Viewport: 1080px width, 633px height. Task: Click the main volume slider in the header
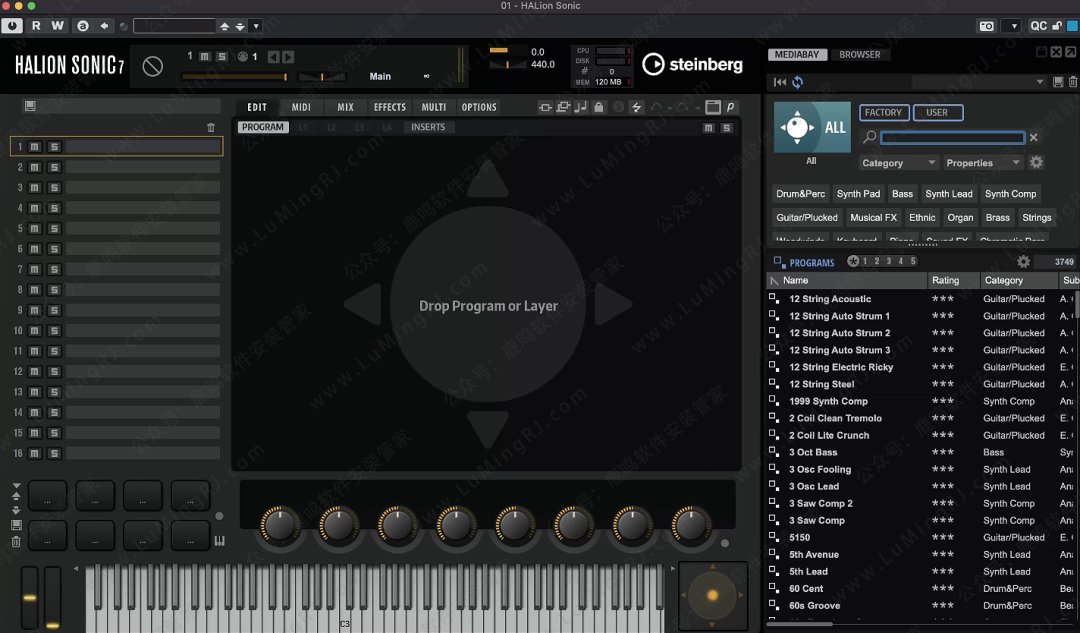(235, 76)
